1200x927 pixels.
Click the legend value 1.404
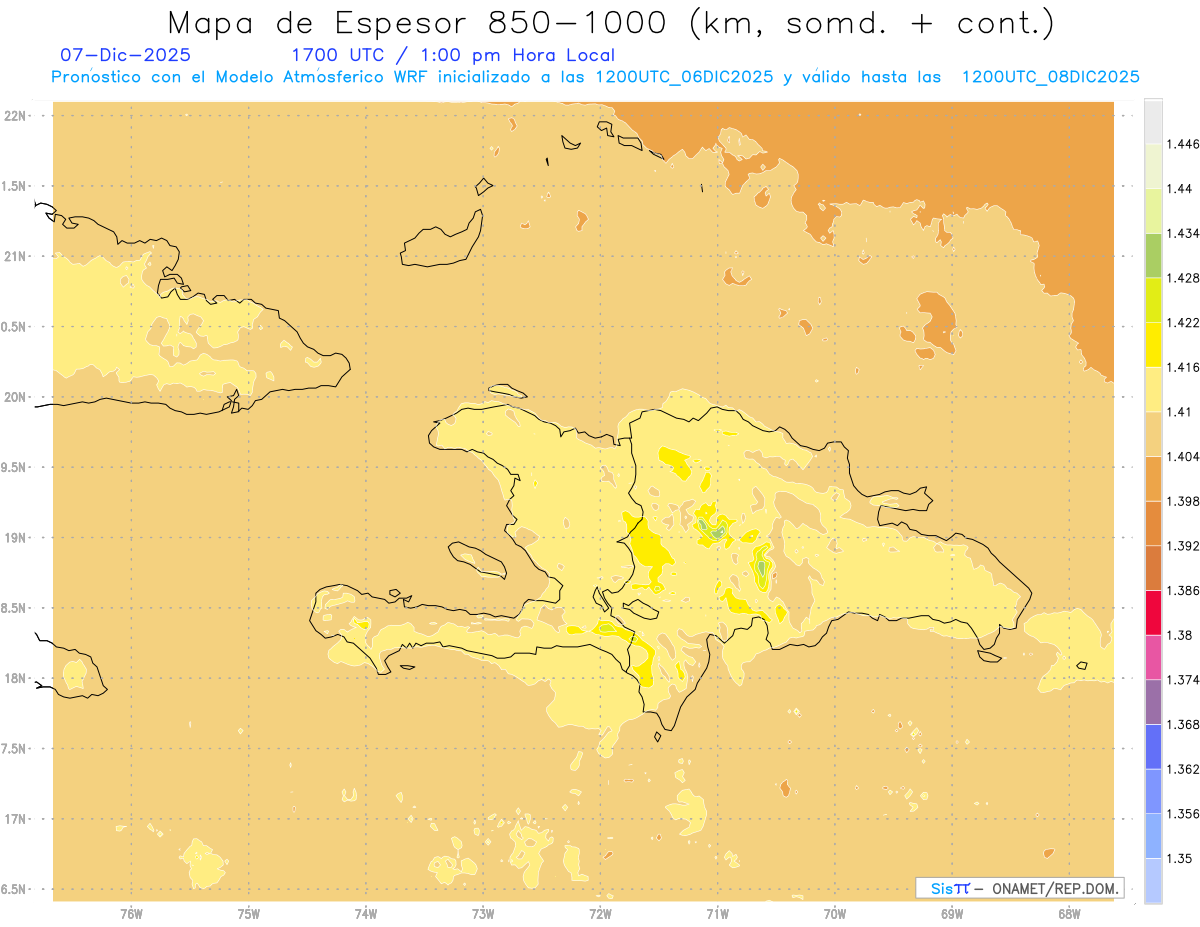[1183, 456]
